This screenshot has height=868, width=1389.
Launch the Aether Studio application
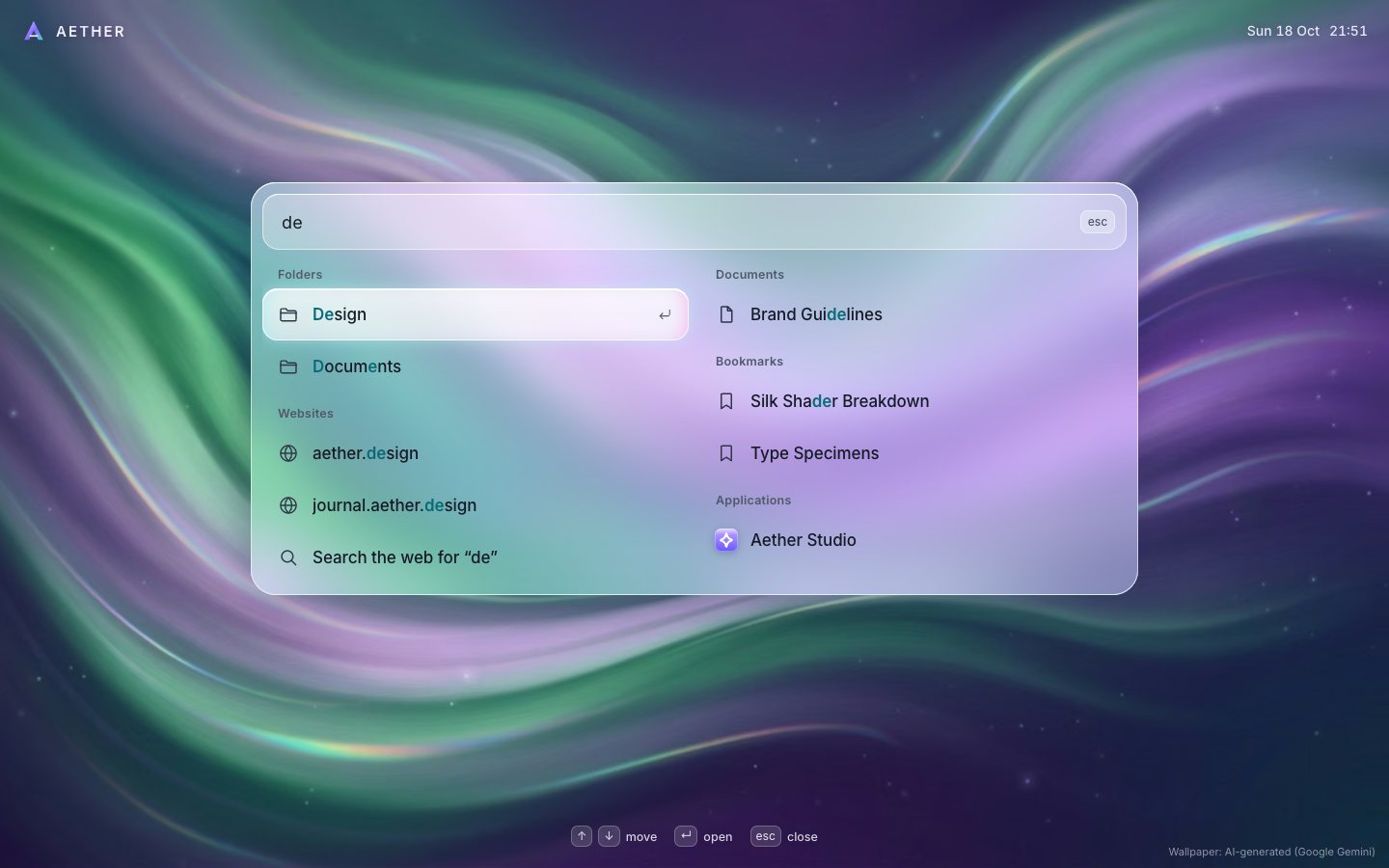pyautogui.click(x=913, y=540)
